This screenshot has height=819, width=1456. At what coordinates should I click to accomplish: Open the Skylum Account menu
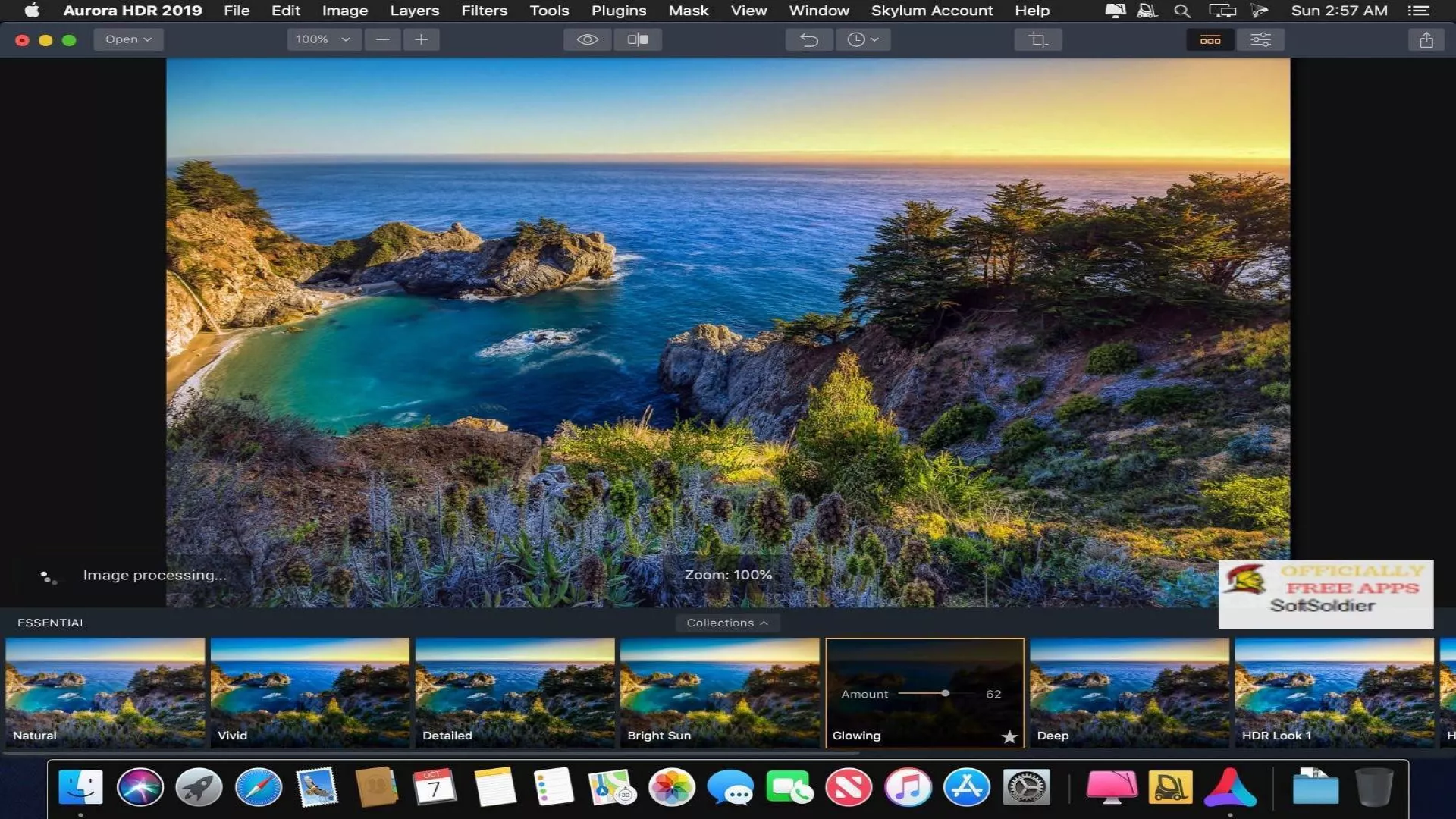931,11
